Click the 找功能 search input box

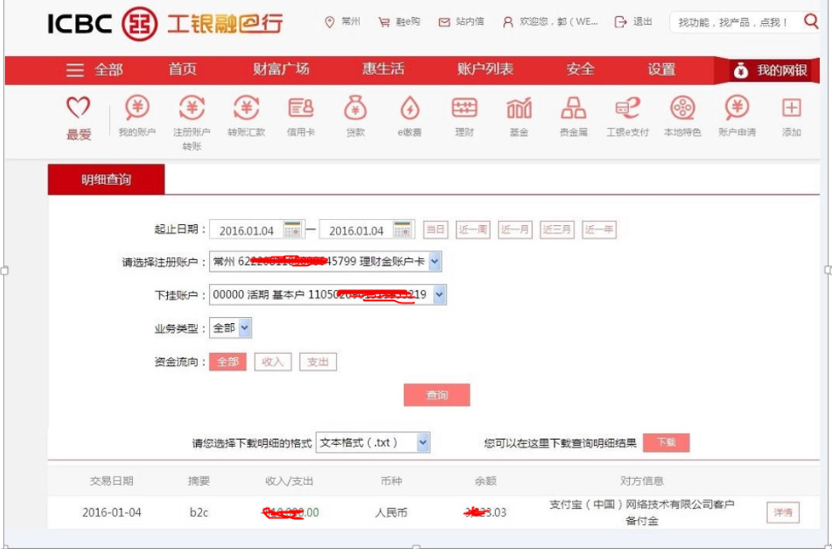735,23
